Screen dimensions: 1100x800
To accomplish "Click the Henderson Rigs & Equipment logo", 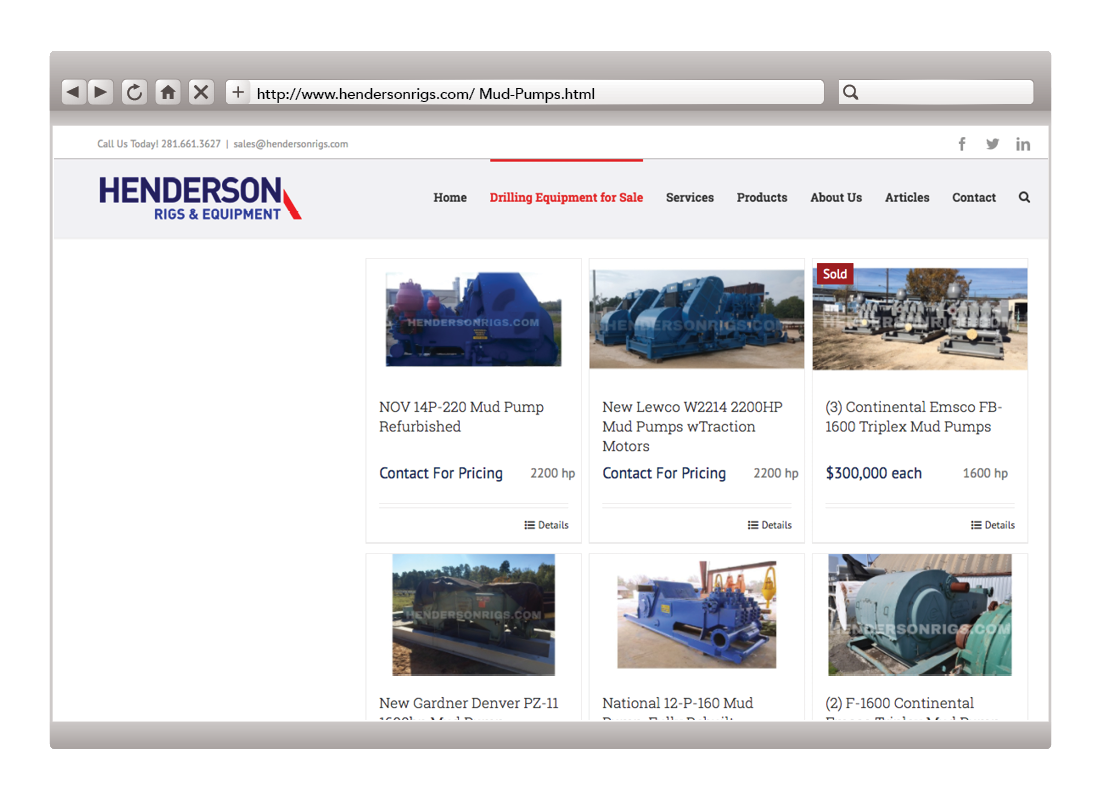I will (200, 198).
